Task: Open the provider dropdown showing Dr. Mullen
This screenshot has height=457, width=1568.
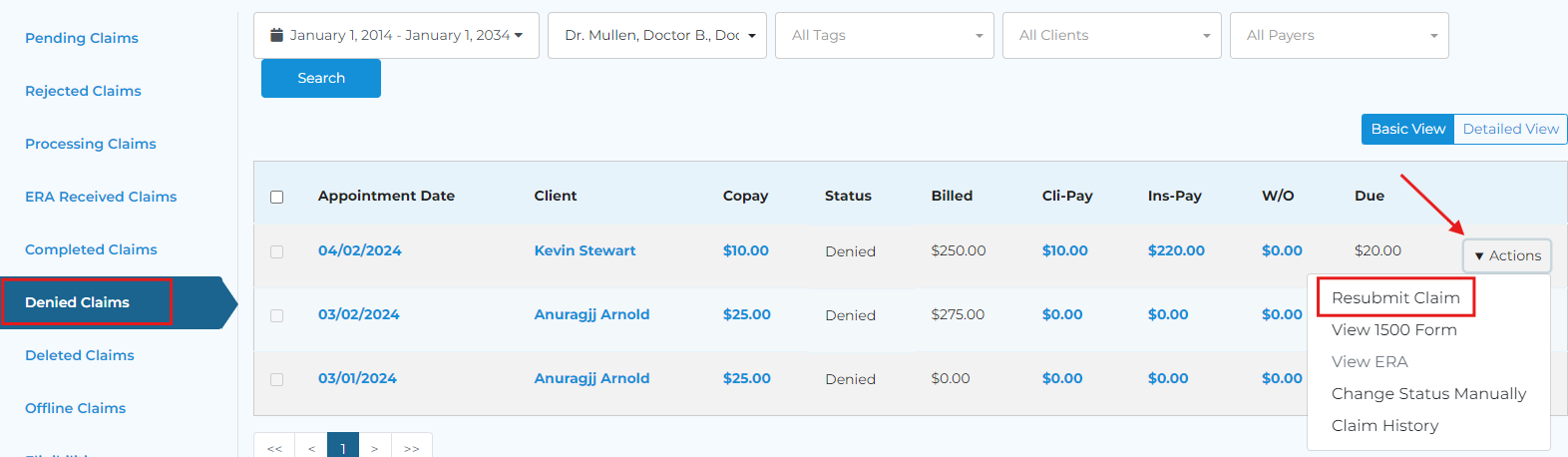Action: (x=656, y=36)
